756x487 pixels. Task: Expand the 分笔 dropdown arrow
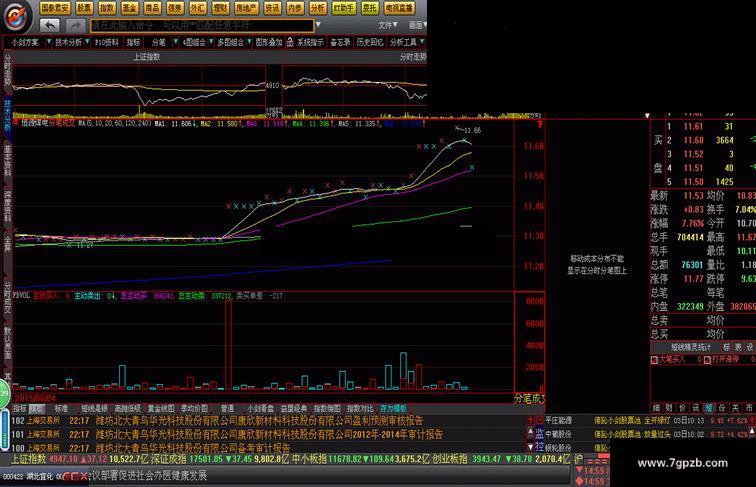(176, 42)
